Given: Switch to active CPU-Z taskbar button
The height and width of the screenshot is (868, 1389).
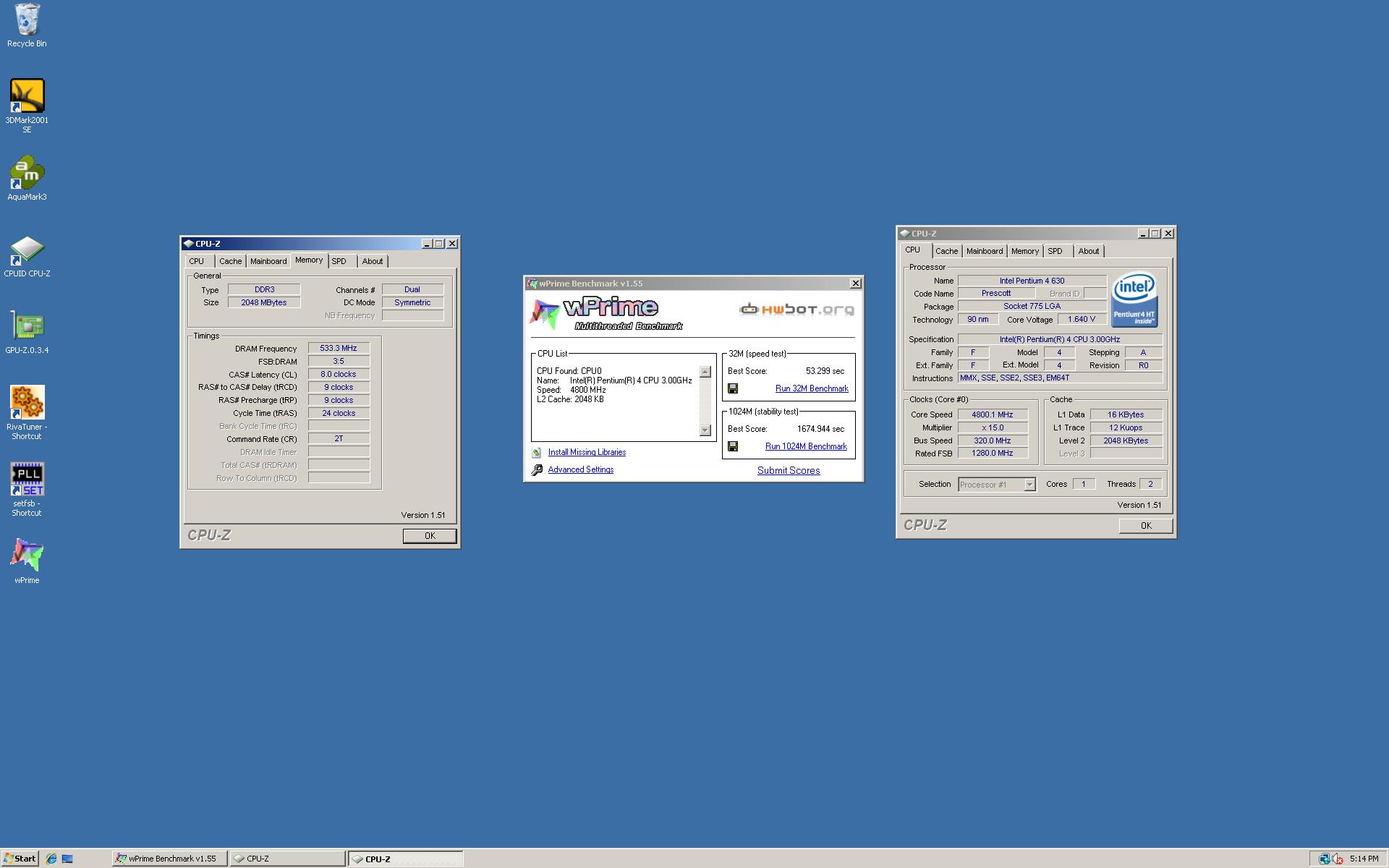Looking at the screenshot, I should click(x=406, y=859).
